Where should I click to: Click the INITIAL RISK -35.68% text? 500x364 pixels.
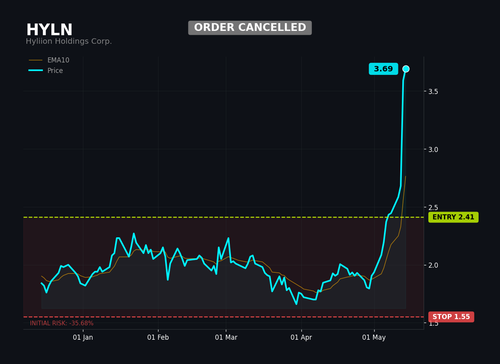(x=62, y=323)
